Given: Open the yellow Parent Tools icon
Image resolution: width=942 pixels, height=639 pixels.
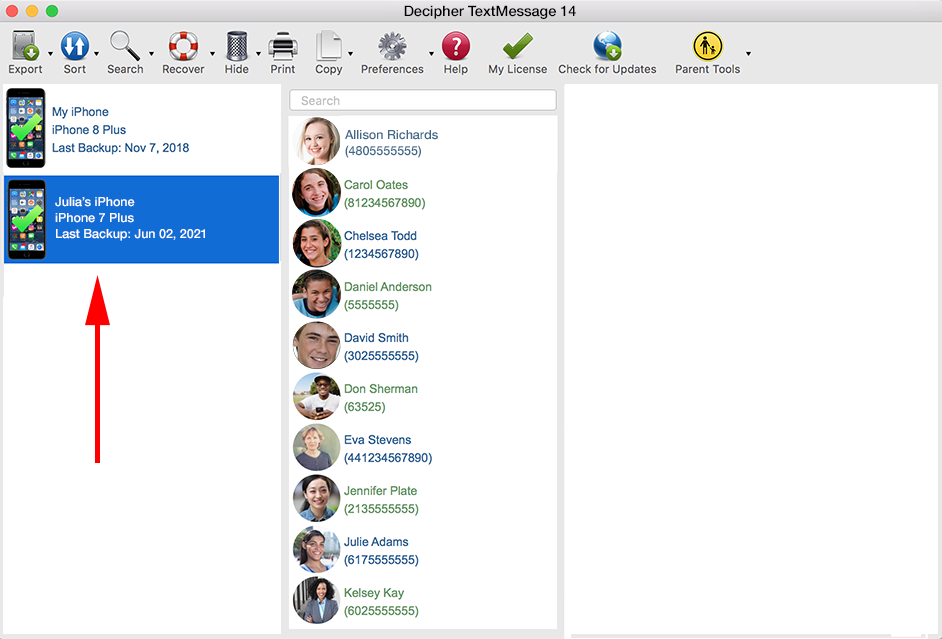Looking at the screenshot, I should pyautogui.click(x=707, y=46).
